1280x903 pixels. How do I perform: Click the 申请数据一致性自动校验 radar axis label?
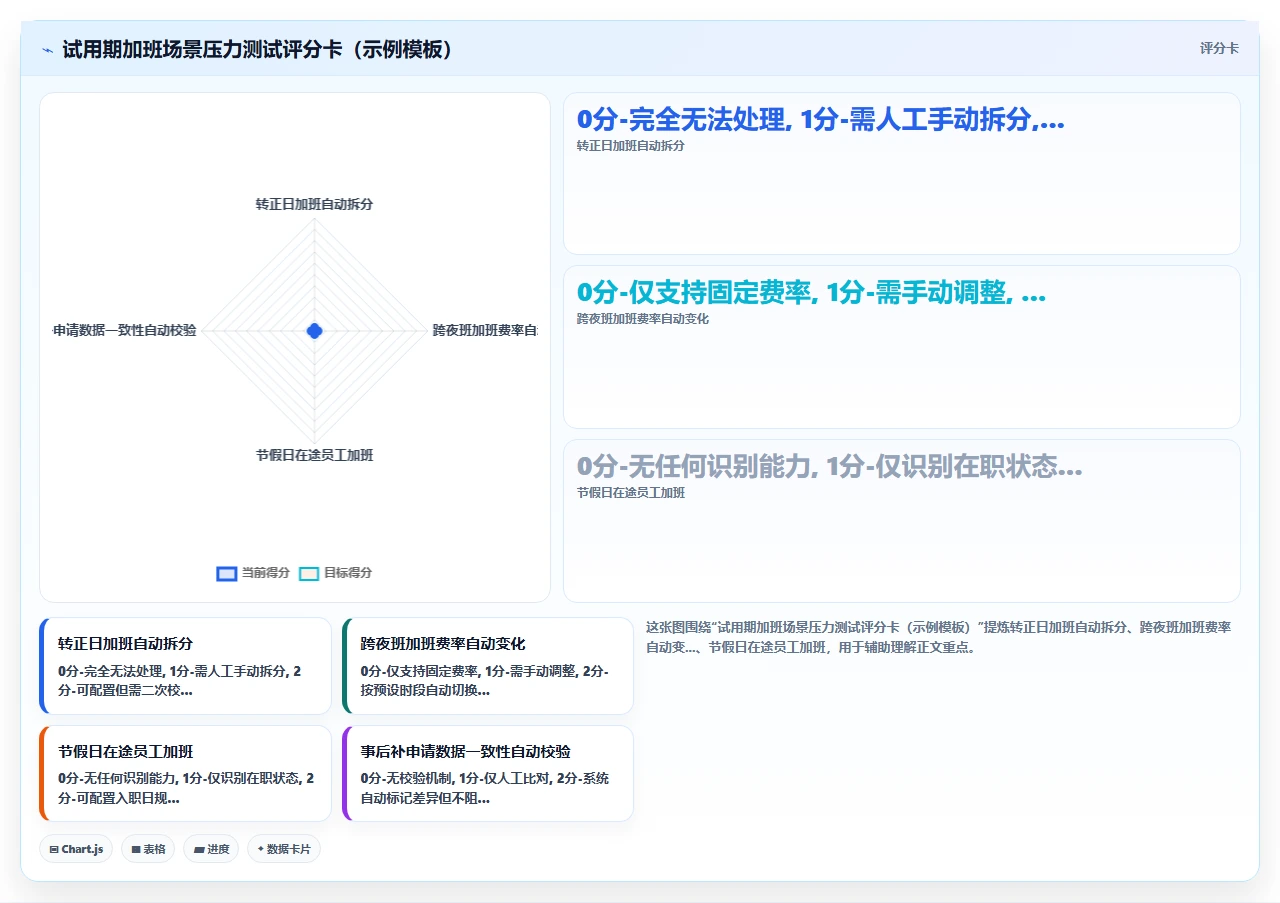coord(125,330)
